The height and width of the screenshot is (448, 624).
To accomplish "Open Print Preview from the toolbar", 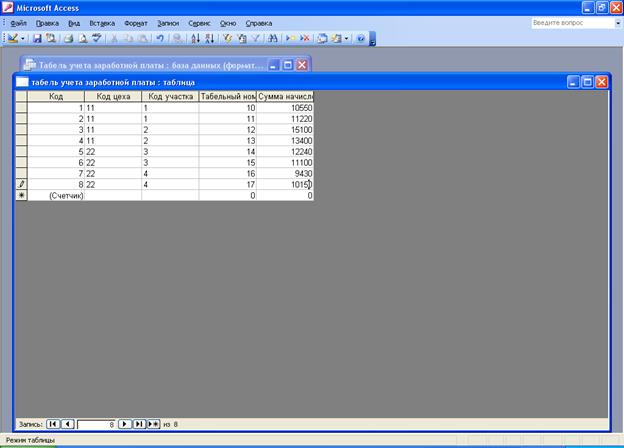I will point(83,38).
